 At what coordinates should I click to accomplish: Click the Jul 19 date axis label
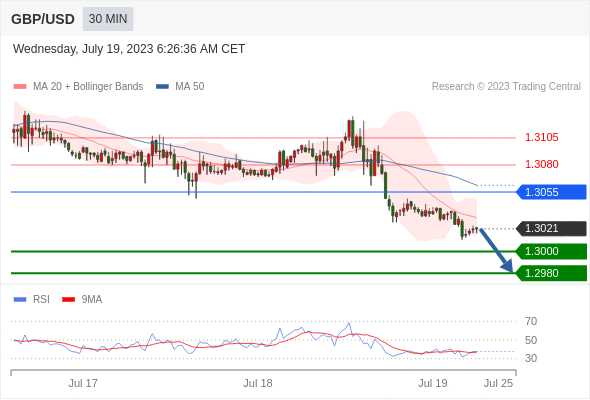click(x=433, y=383)
